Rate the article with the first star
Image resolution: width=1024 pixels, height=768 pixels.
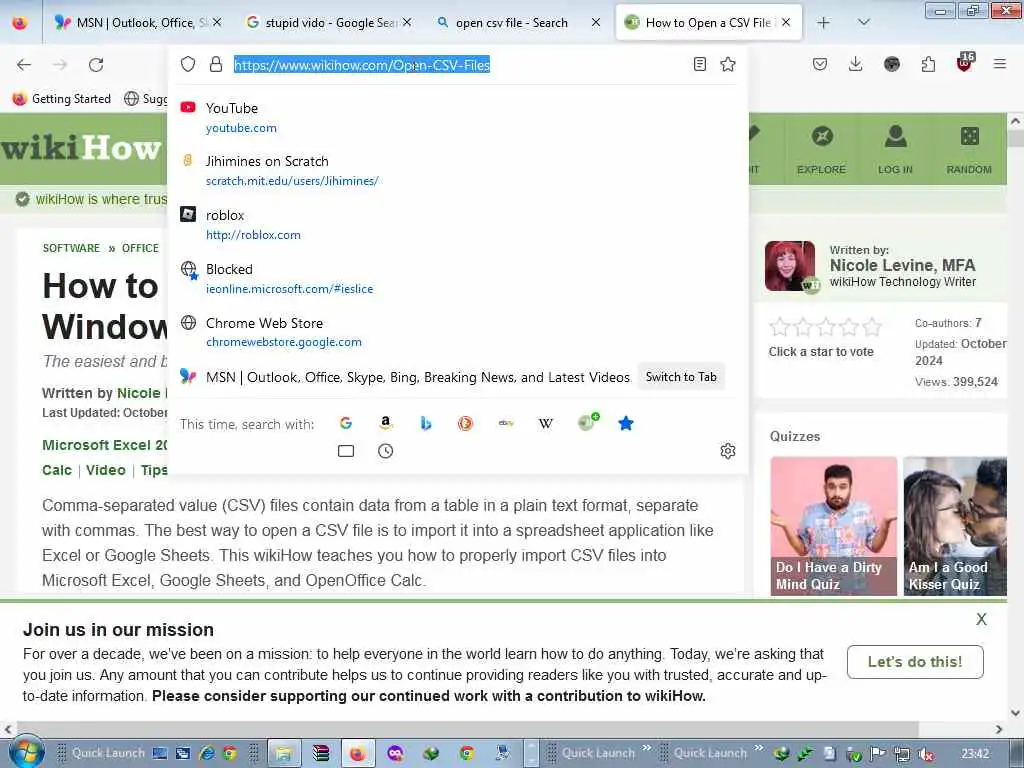[x=779, y=327]
